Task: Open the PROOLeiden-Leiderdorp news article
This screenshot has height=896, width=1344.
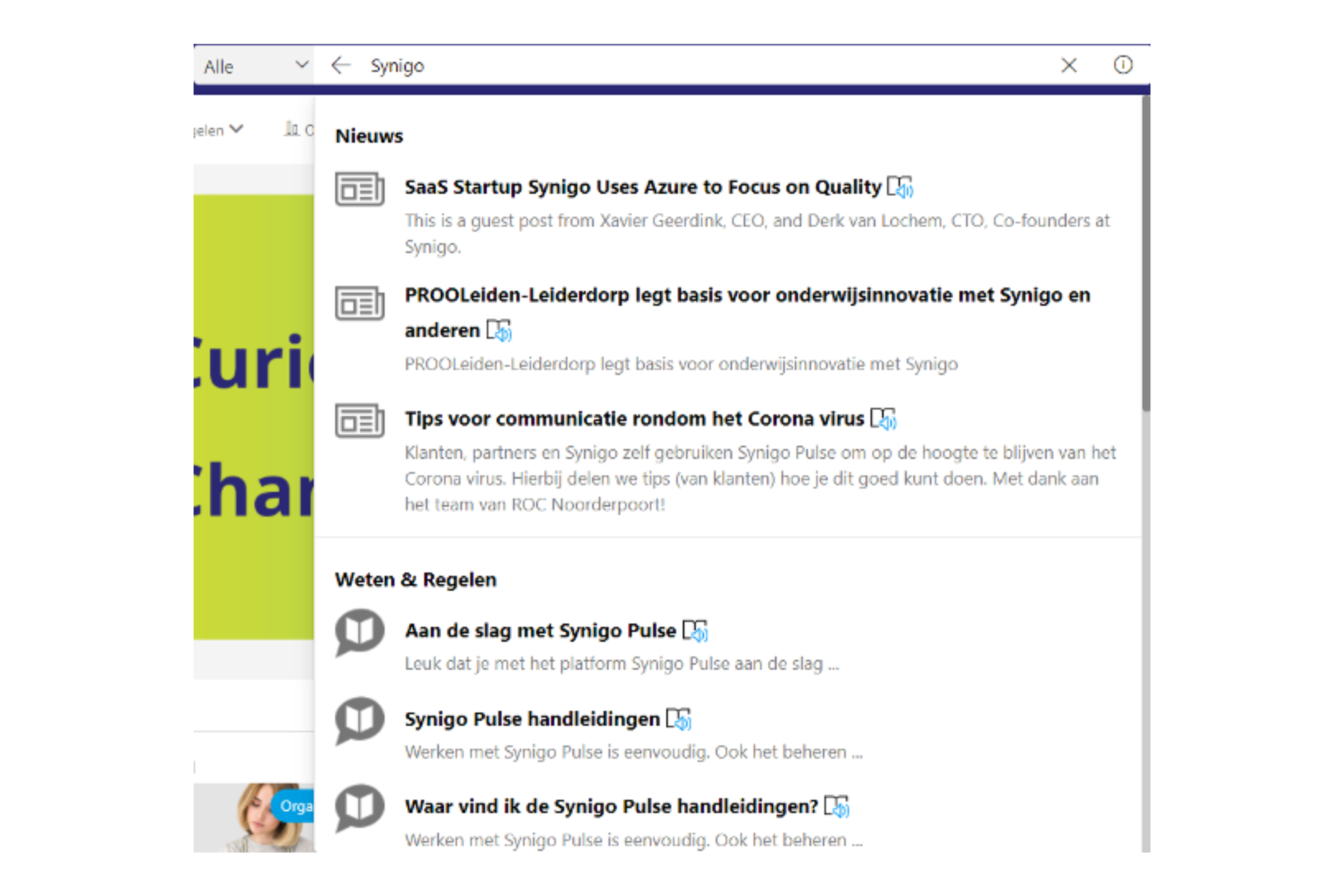Action: 747,312
